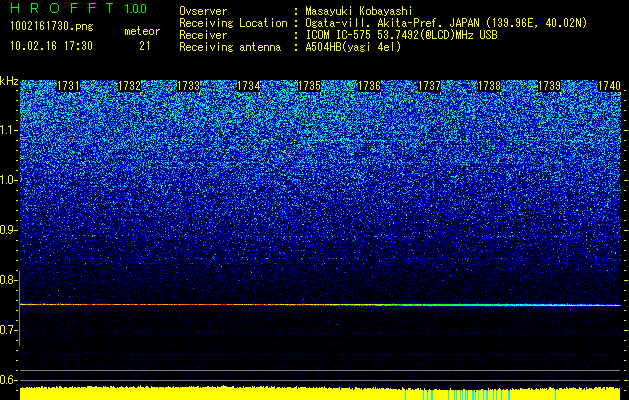
Task: Click the 0.7 kHz axis label
Action: coord(7,330)
